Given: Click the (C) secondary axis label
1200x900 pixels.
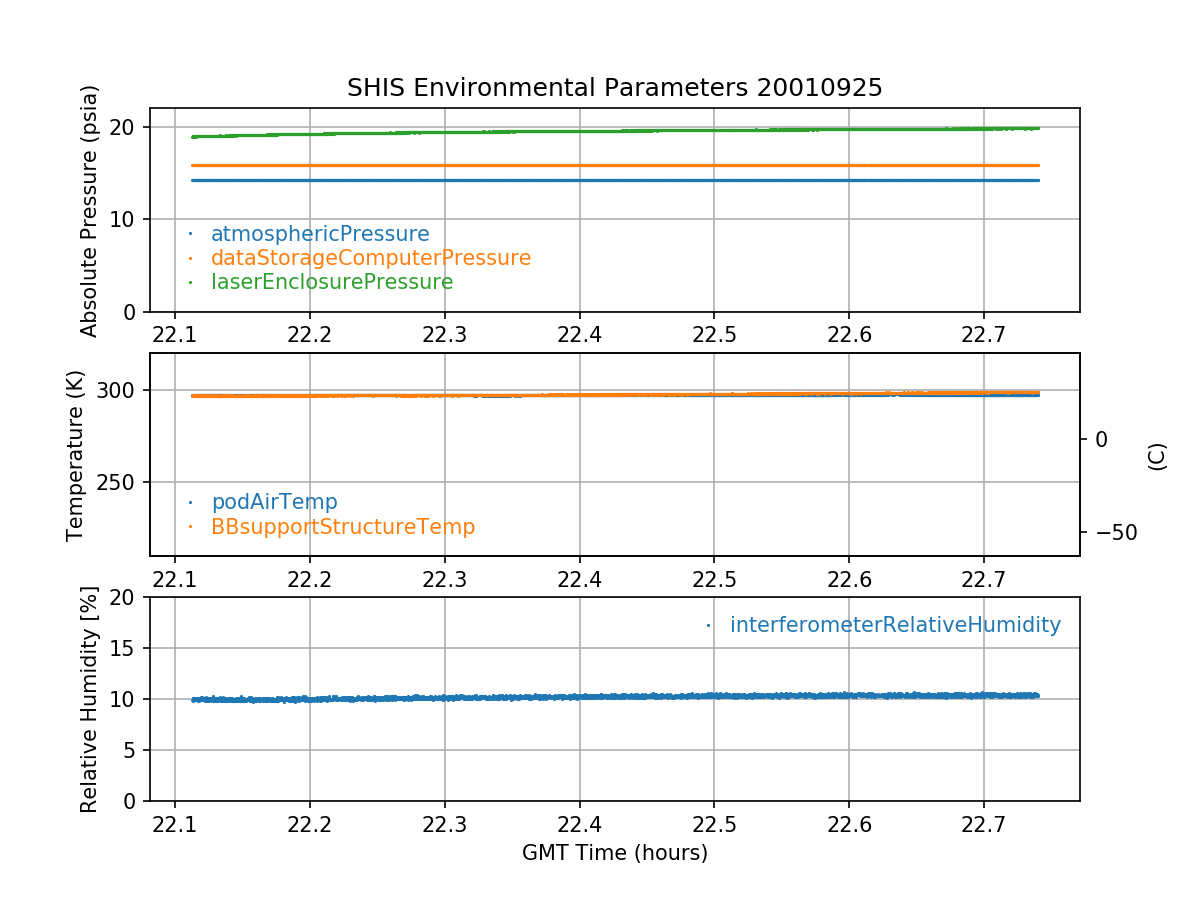Looking at the screenshot, I should click(x=1157, y=455).
